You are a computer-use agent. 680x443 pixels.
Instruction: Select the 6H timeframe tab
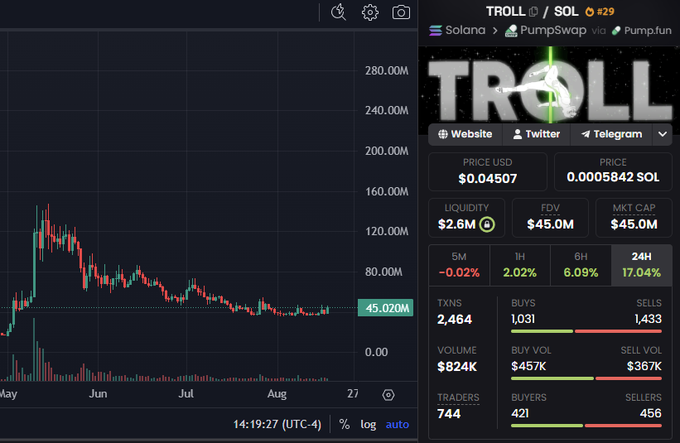pos(581,265)
